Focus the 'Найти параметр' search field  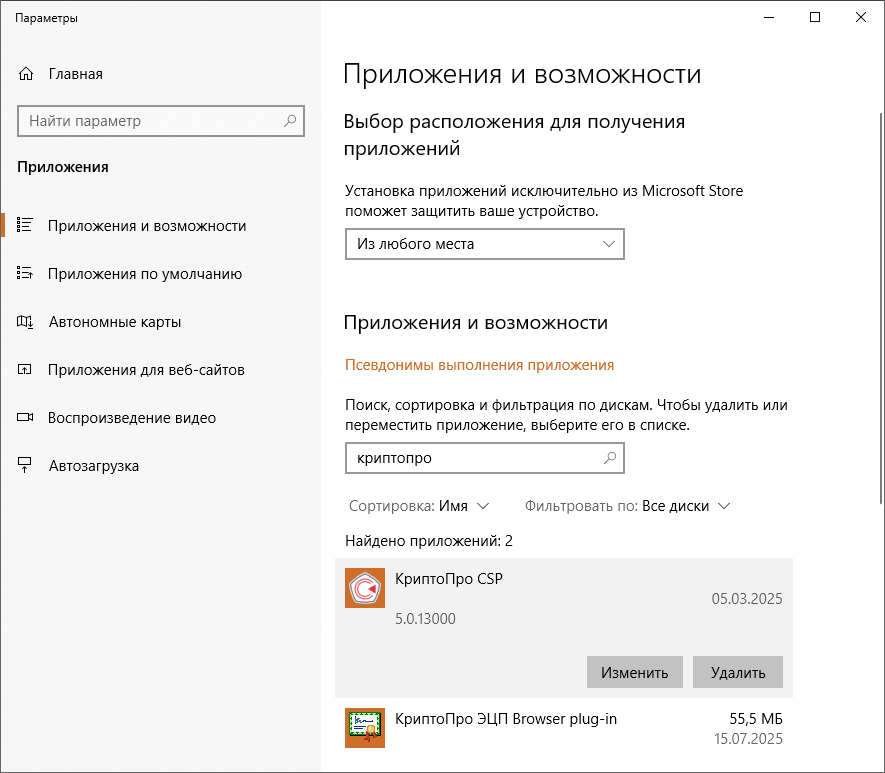tap(161, 121)
